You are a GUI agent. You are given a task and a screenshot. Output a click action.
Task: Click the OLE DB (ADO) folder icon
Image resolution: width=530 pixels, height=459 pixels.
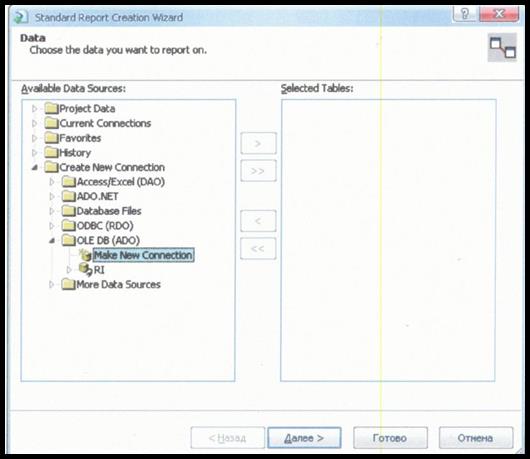(x=69, y=240)
